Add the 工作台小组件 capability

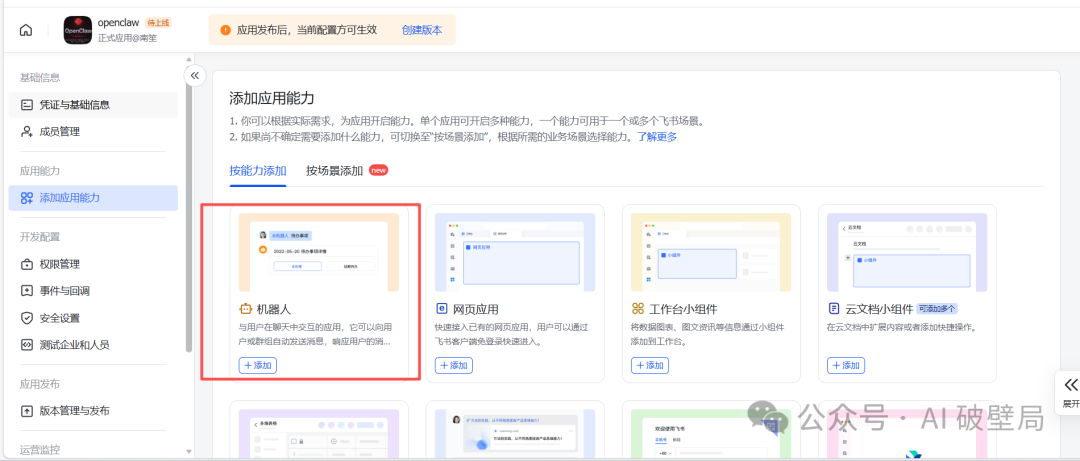[650, 365]
